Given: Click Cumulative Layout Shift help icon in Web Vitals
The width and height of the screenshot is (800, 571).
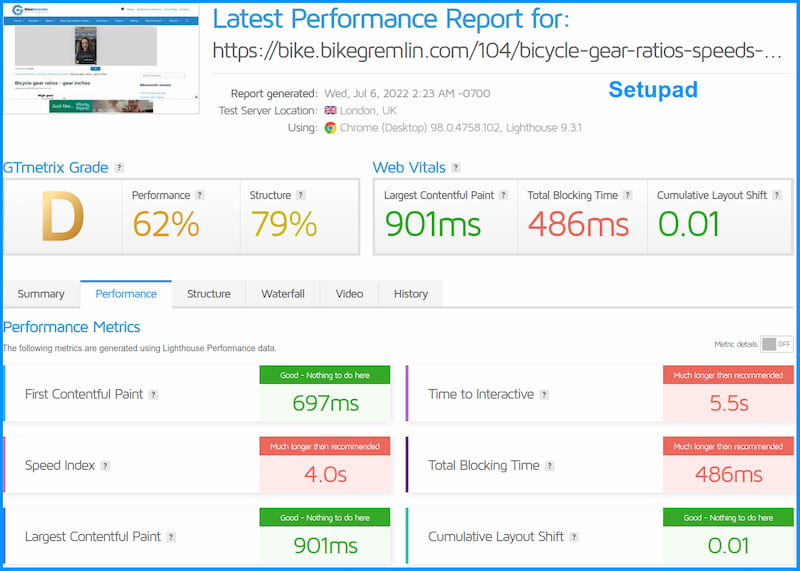Looking at the screenshot, I should click(777, 195).
